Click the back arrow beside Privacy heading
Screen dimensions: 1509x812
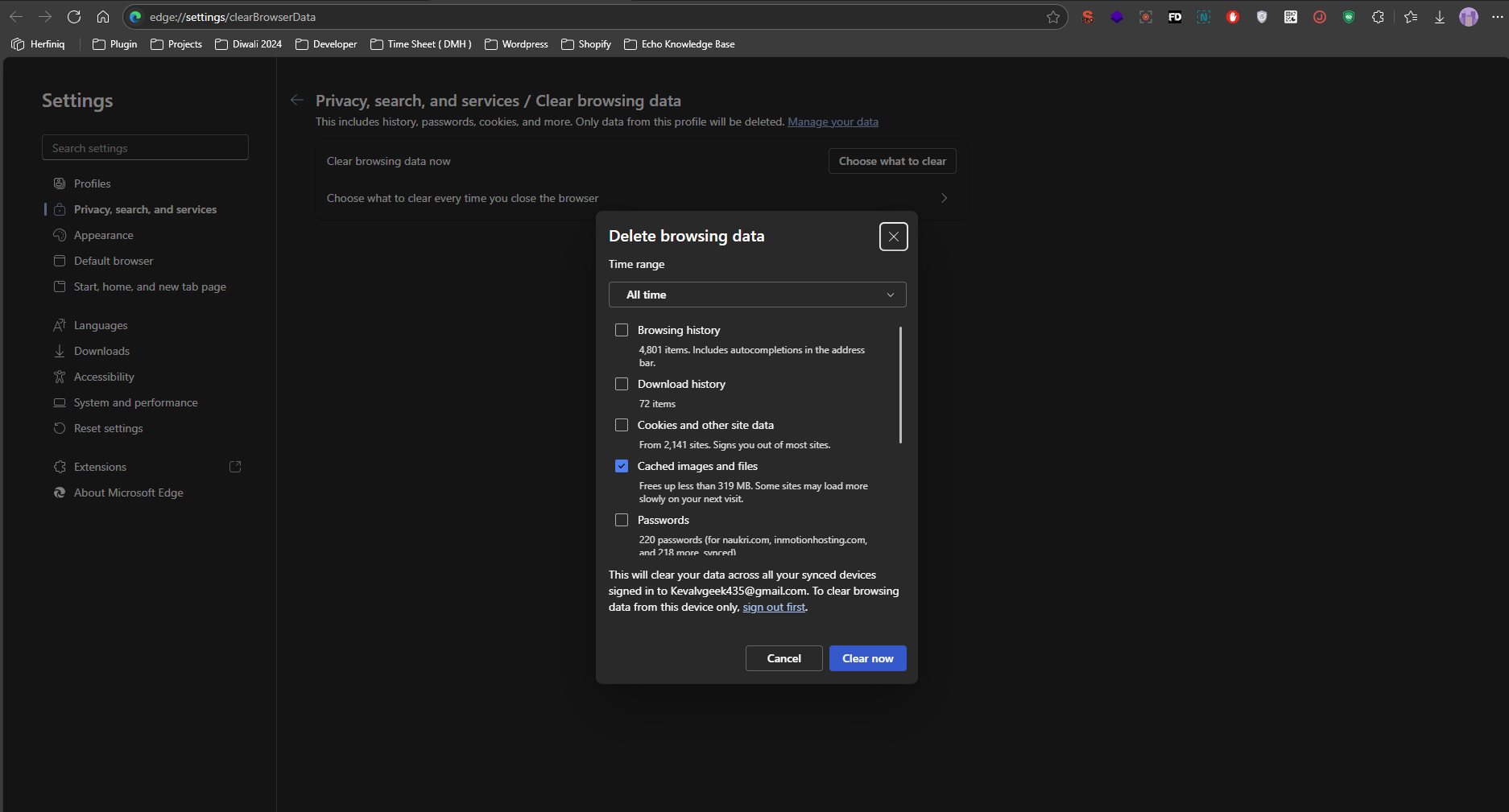297,101
